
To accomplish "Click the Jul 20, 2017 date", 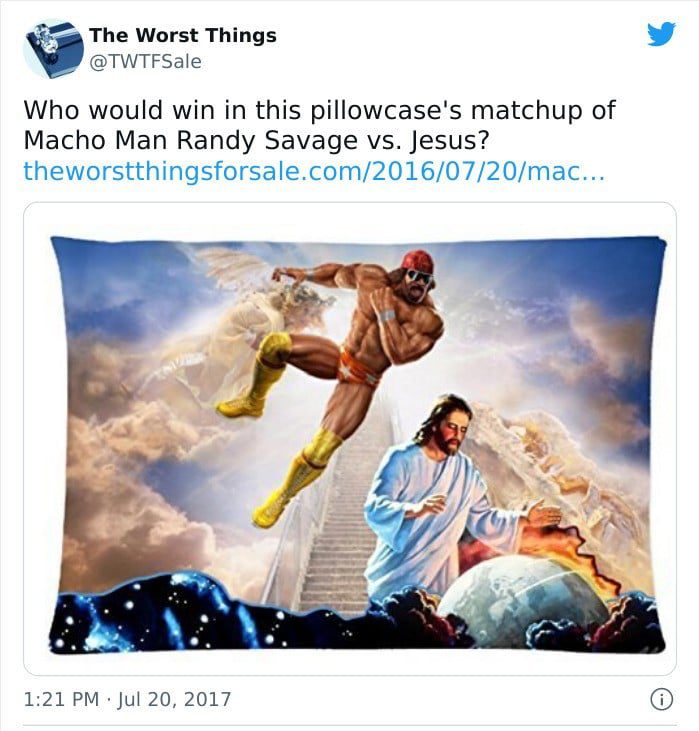I will point(174,699).
